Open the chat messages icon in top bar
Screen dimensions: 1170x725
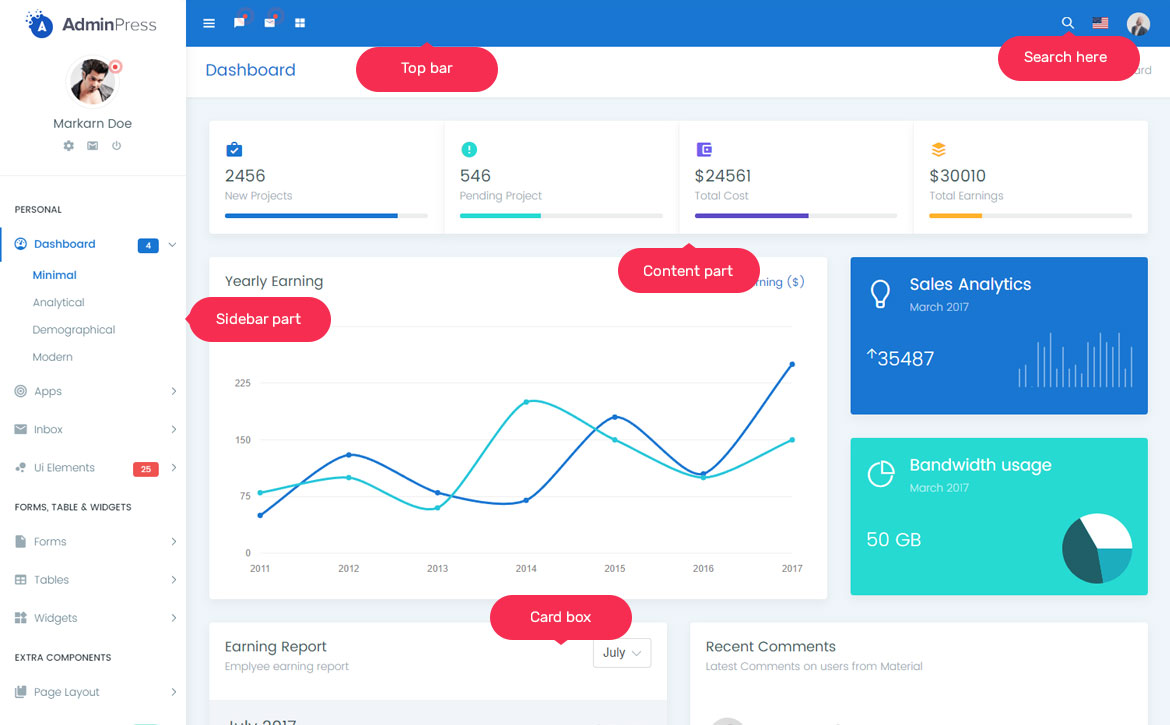point(239,23)
